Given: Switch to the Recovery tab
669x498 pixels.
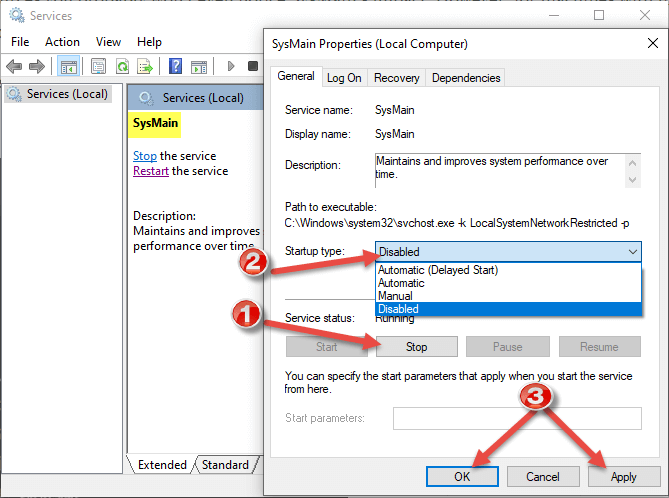Looking at the screenshot, I should coord(396,78).
